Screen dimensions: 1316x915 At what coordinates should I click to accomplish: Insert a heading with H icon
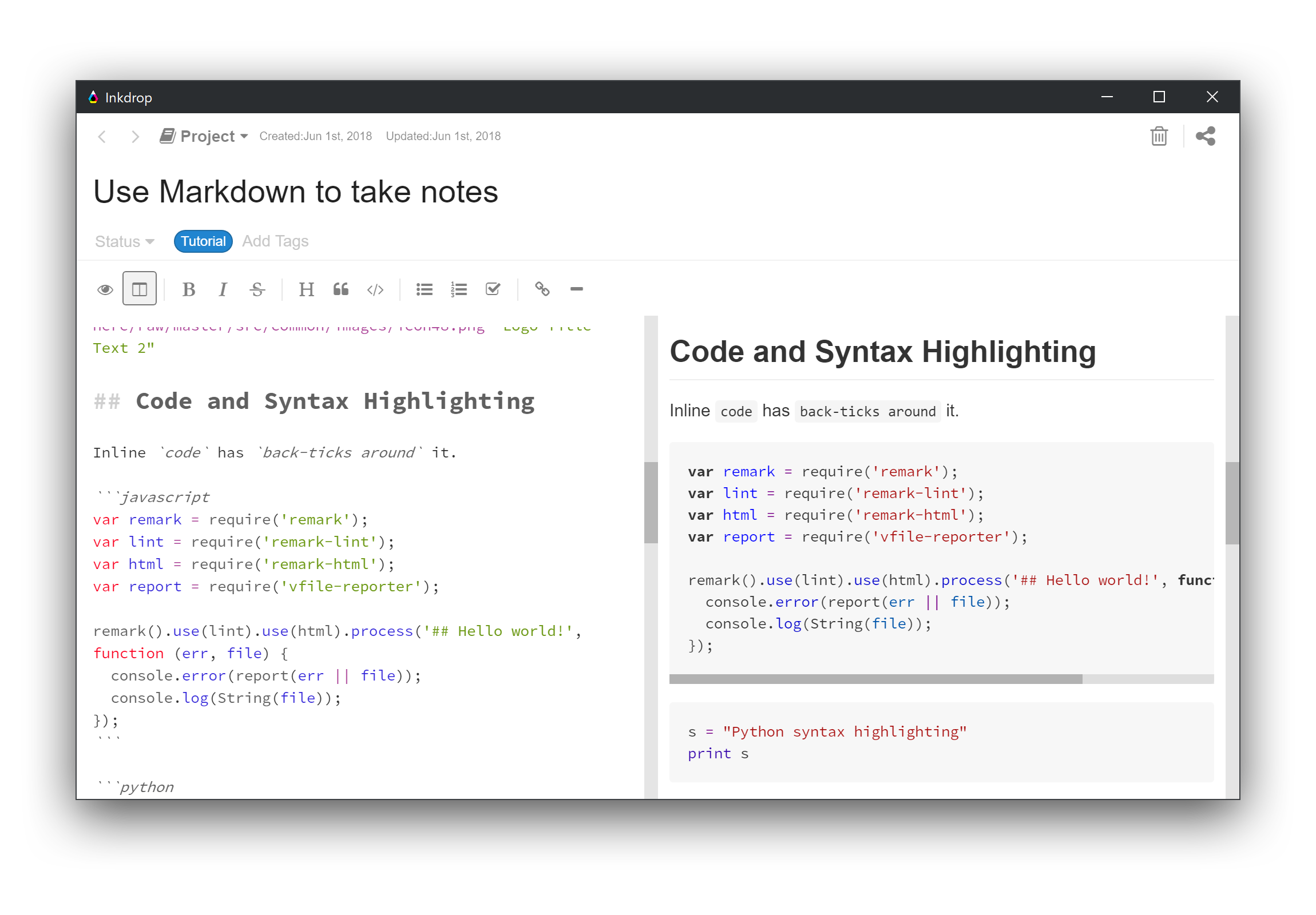pyautogui.click(x=306, y=289)
